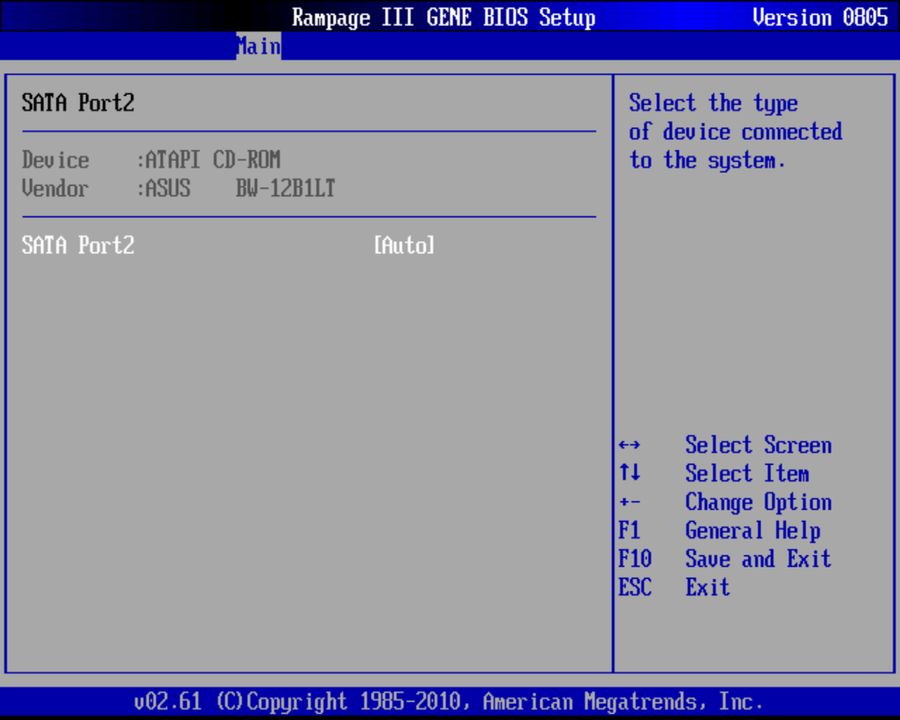The height and width of the screenshot is (720, 900).
Task: Click the American Megatrends copyright footer
Action: pyautogui.click(x=448, y=702)
